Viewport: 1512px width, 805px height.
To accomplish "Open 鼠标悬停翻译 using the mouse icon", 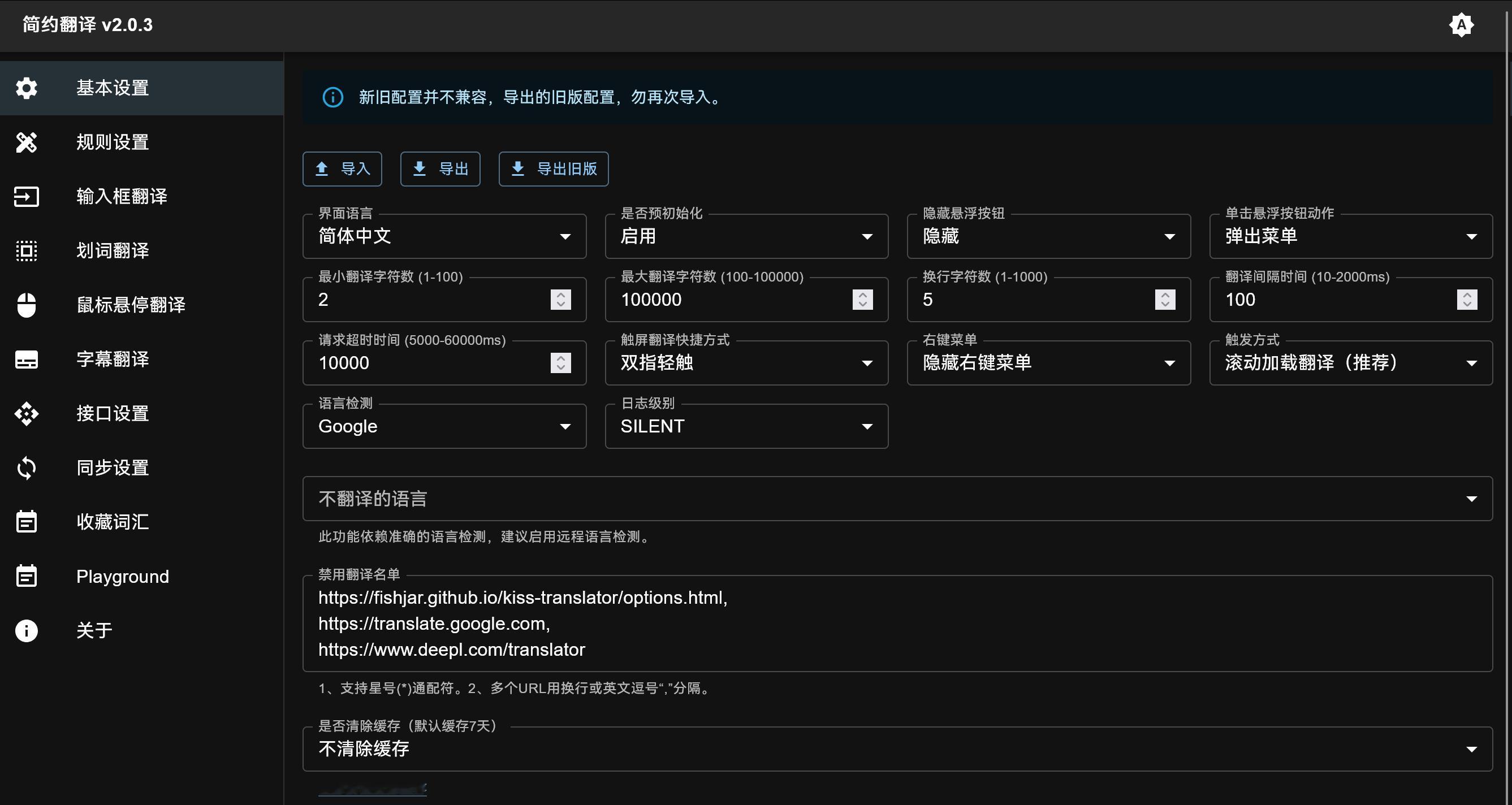I will tap(27, 305).
